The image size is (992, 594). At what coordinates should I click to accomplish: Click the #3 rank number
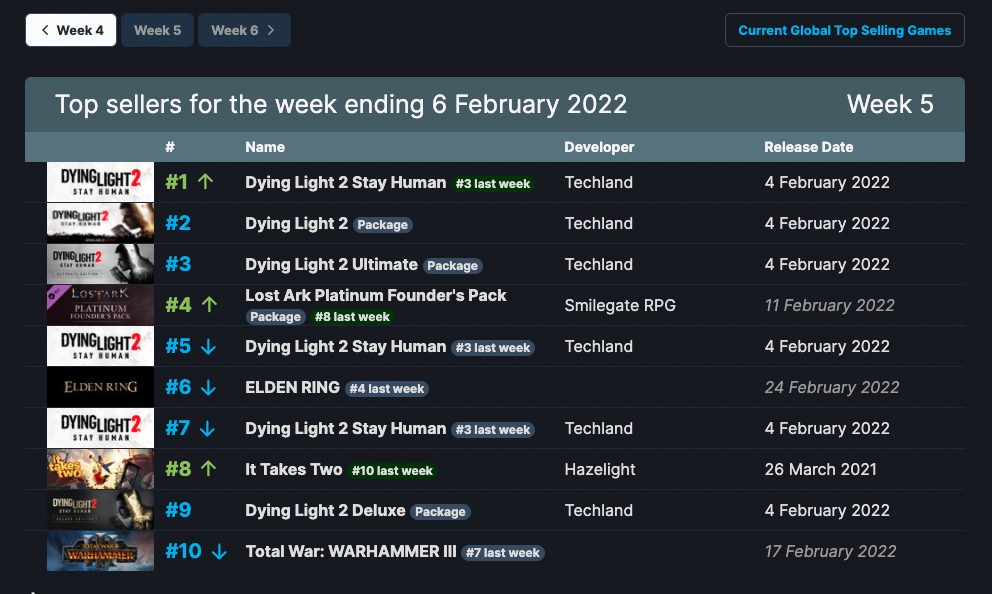178,264
